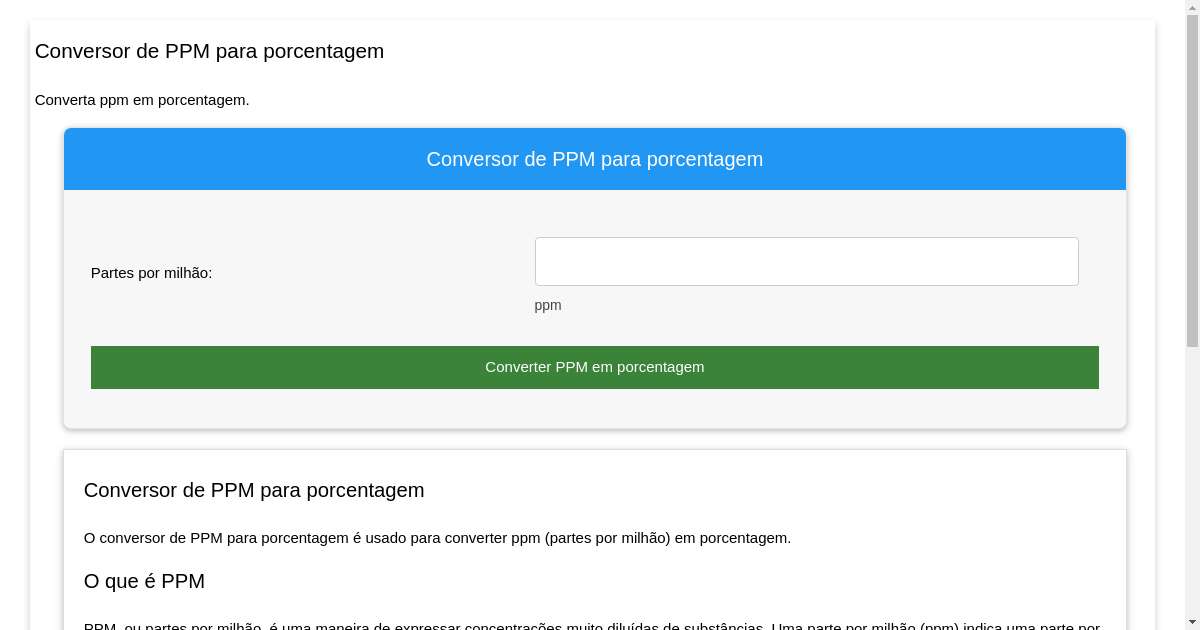Click the heading inside the white info card
Image resolution: width=1200 pixels, height=630 pixels.
pos(254,490)
